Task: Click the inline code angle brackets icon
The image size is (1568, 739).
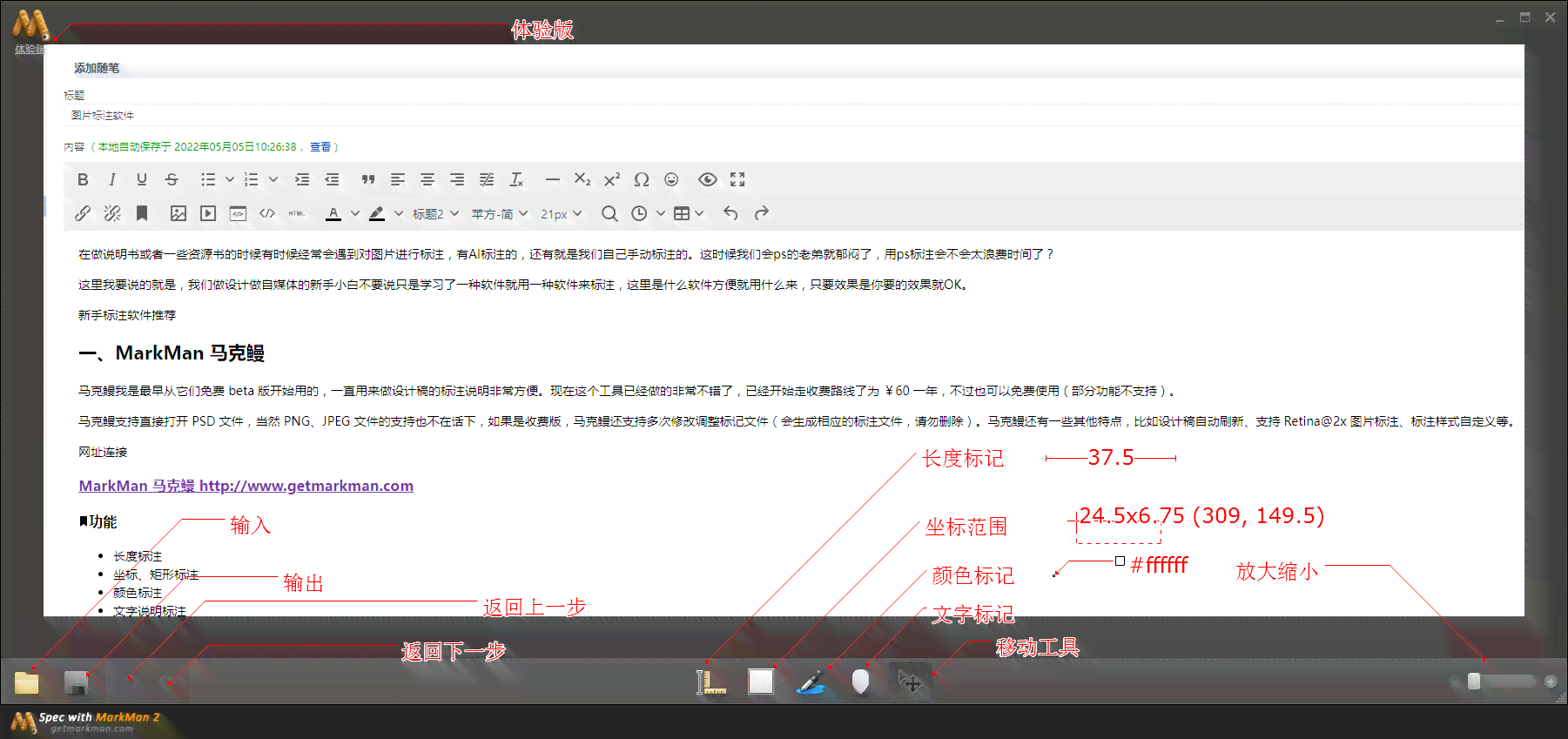Action: point(267,213)
